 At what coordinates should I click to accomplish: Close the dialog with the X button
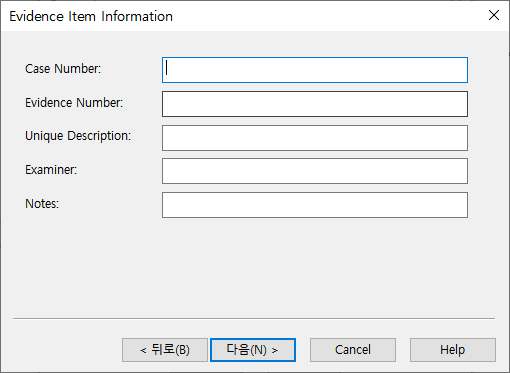[x=494, y=15]
